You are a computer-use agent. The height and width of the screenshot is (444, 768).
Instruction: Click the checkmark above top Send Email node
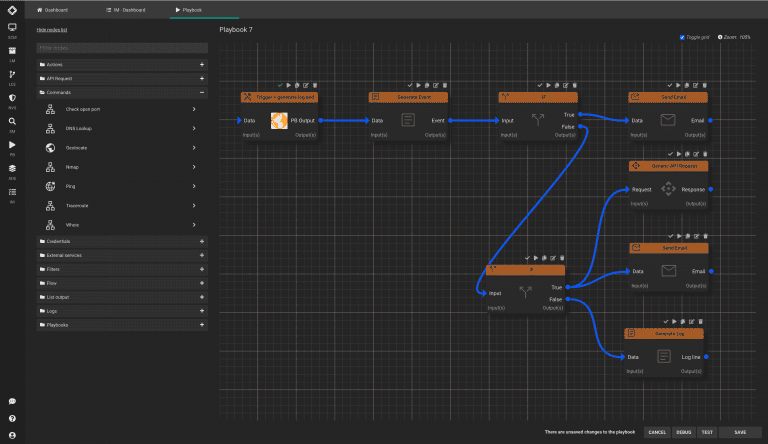[670, 85]
